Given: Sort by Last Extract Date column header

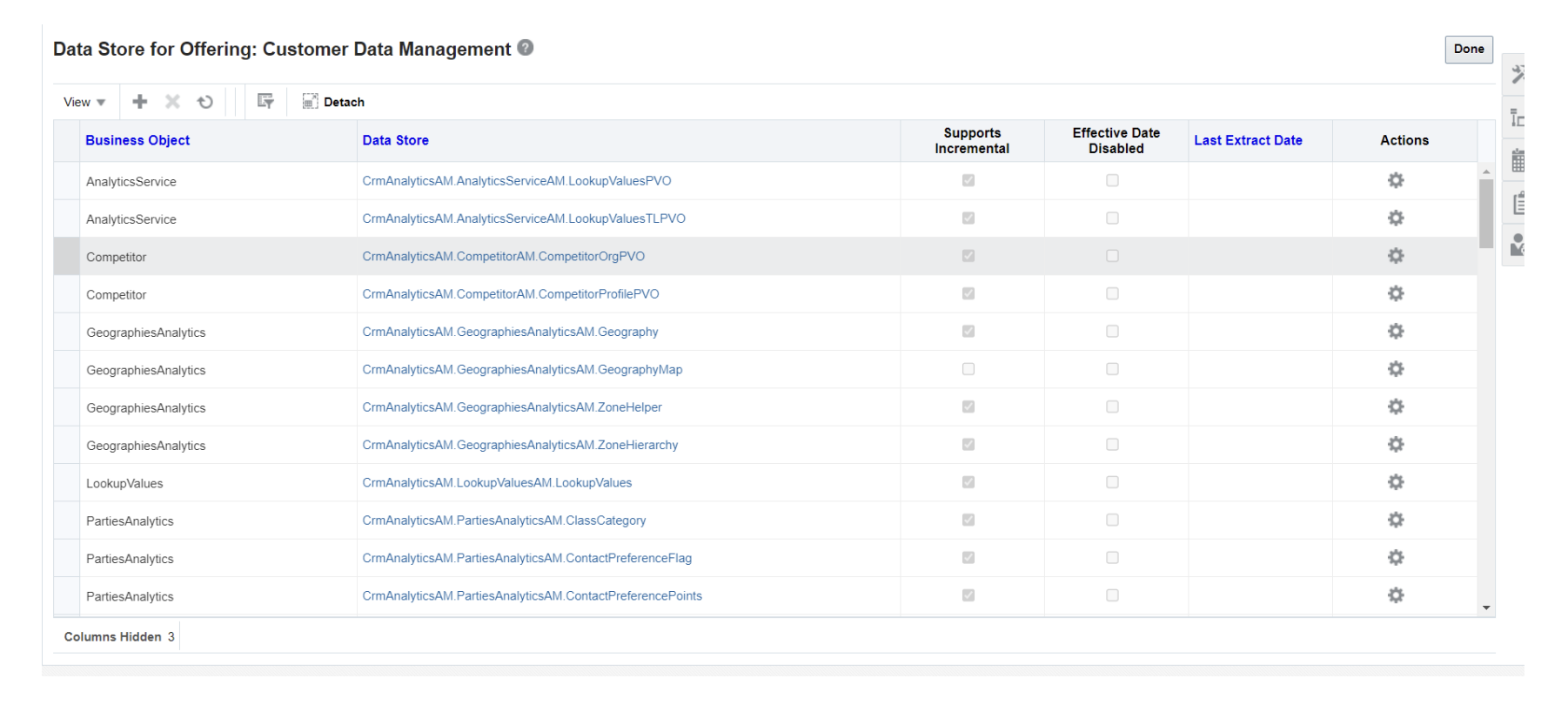Looking at the screenshot, I should click(x=1248, y=140).
